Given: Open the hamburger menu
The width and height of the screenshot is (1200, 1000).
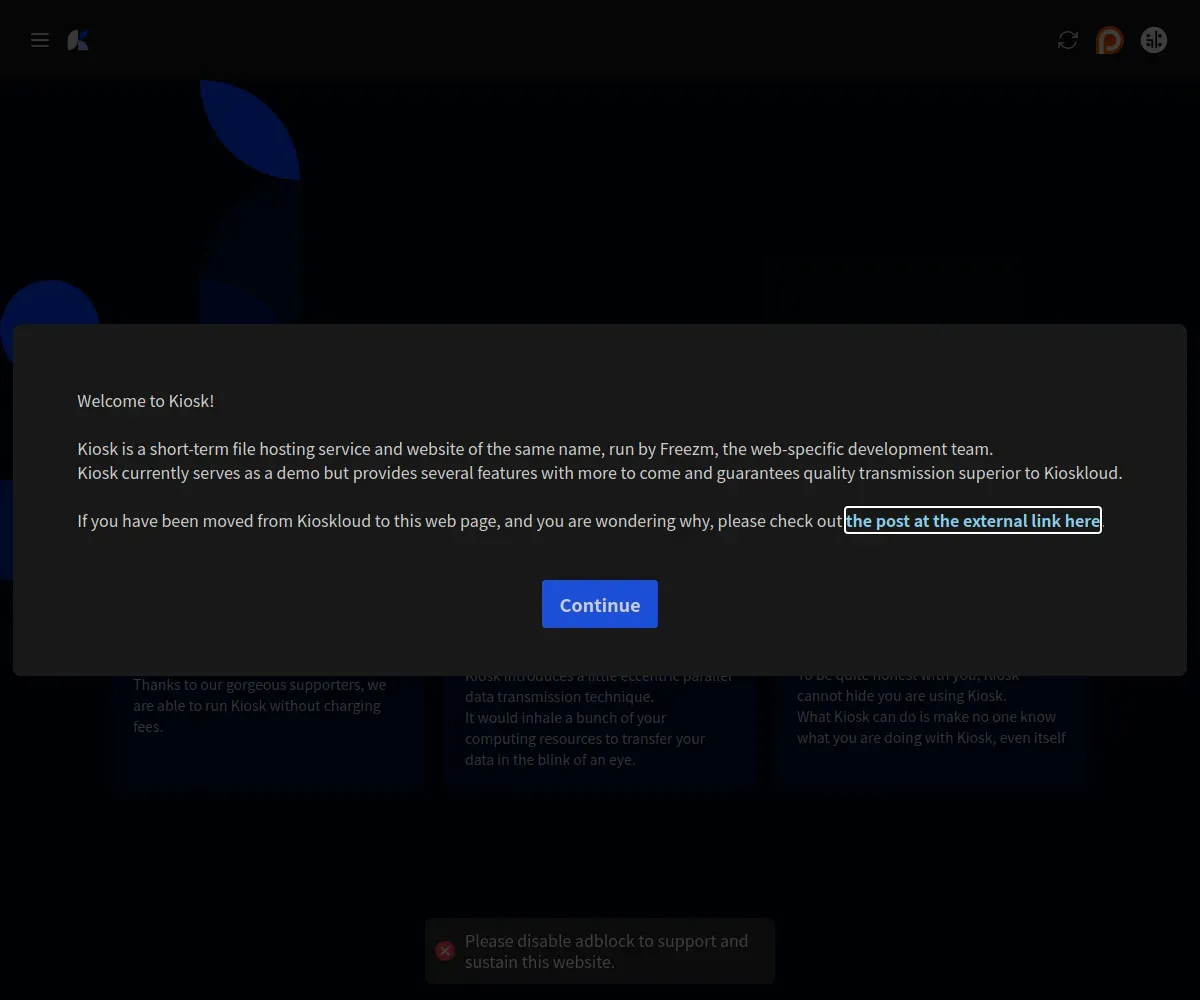Looking at the screenshot, I should 40,40.
